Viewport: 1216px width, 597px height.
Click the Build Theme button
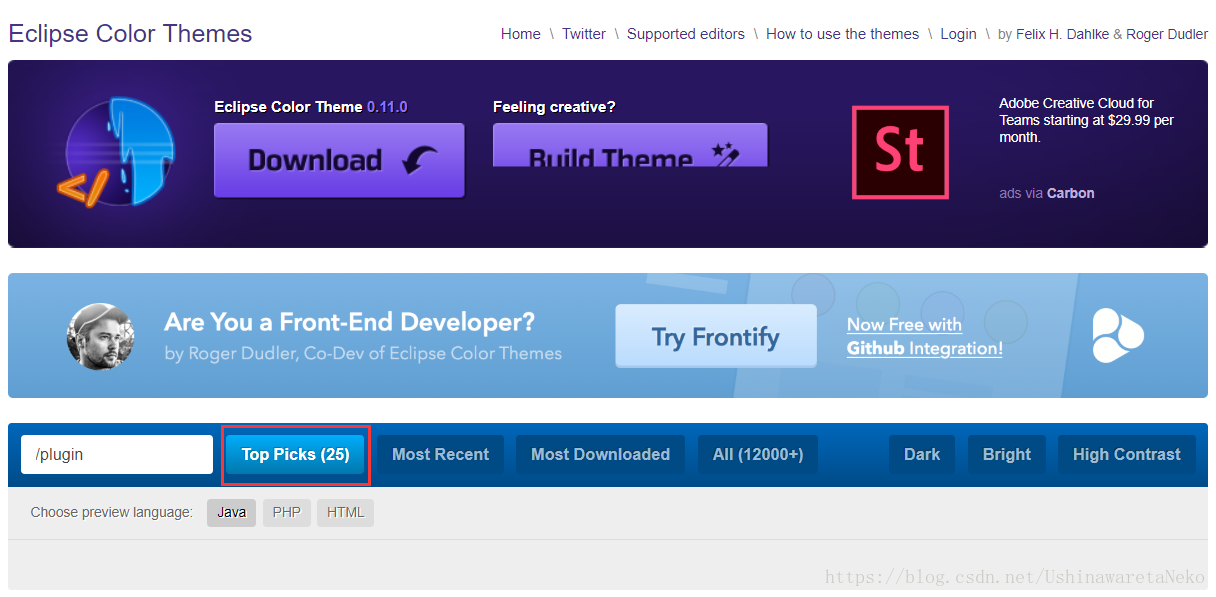[630, 146]
